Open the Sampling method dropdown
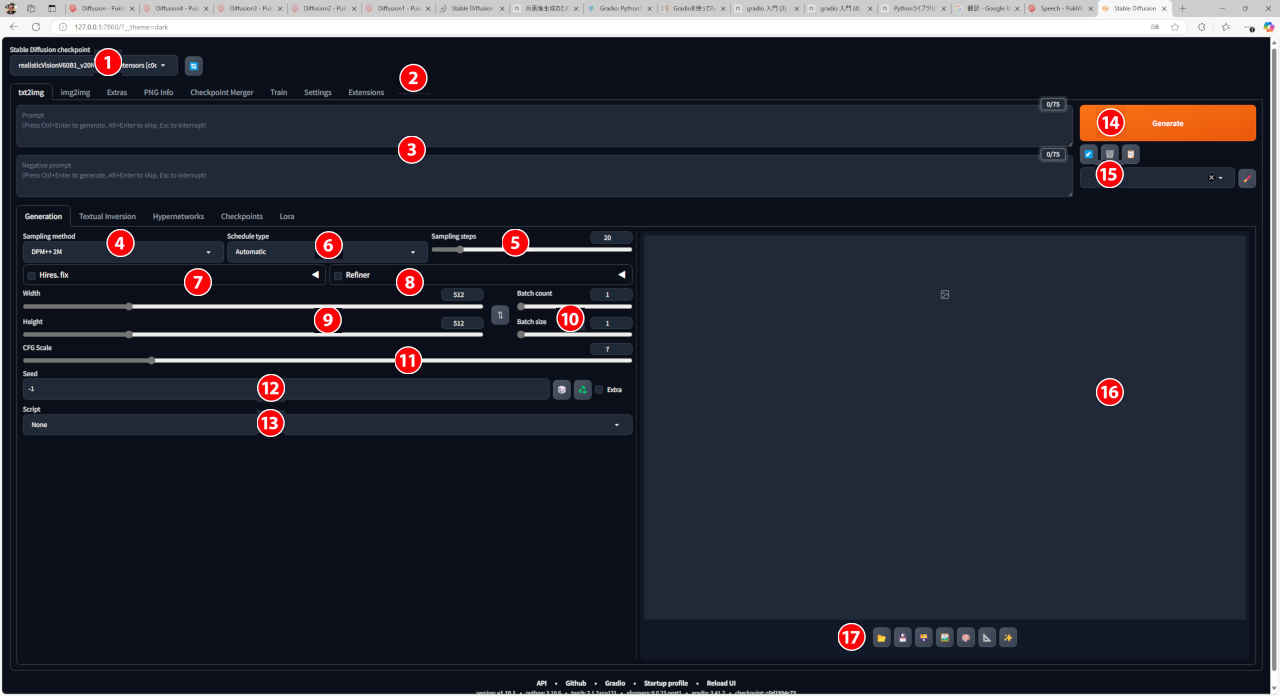This screenshot has height=697, width=1280. click(121, 252)
